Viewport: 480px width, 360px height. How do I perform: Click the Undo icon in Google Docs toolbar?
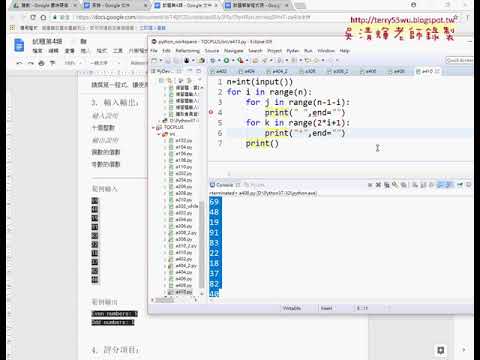pos(19,63)
